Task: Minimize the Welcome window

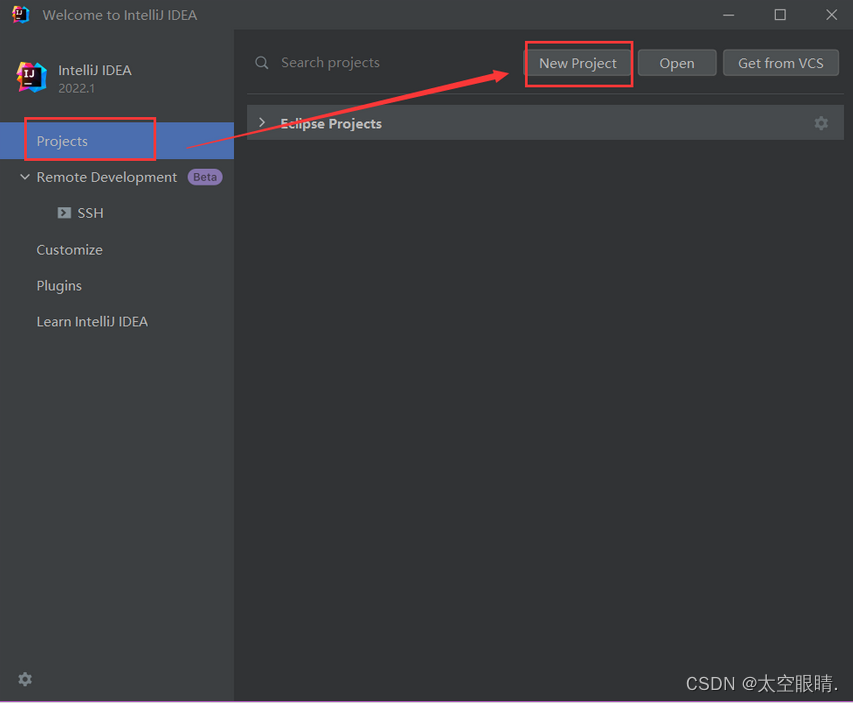Action: pyautogui.click(x=728, y=15)
